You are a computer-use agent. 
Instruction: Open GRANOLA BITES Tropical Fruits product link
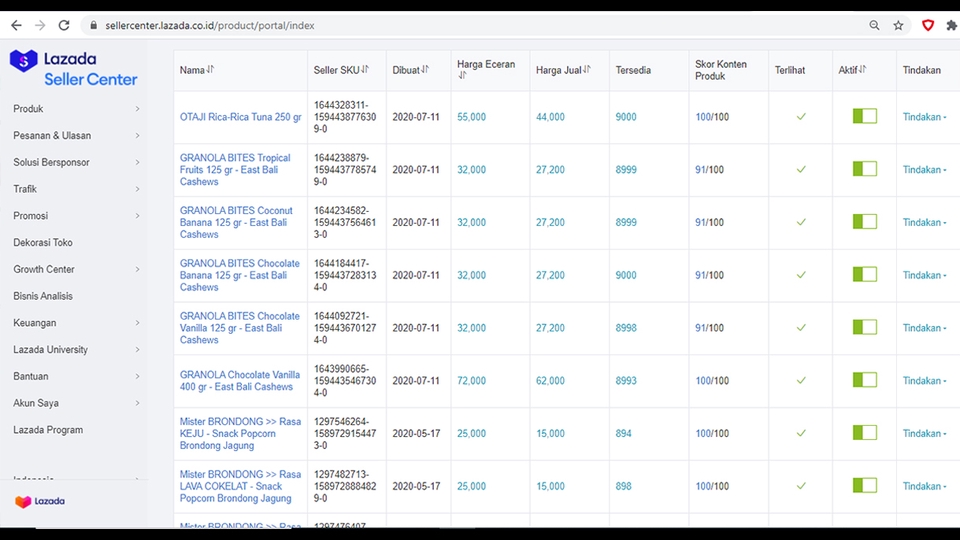(235, 170)
